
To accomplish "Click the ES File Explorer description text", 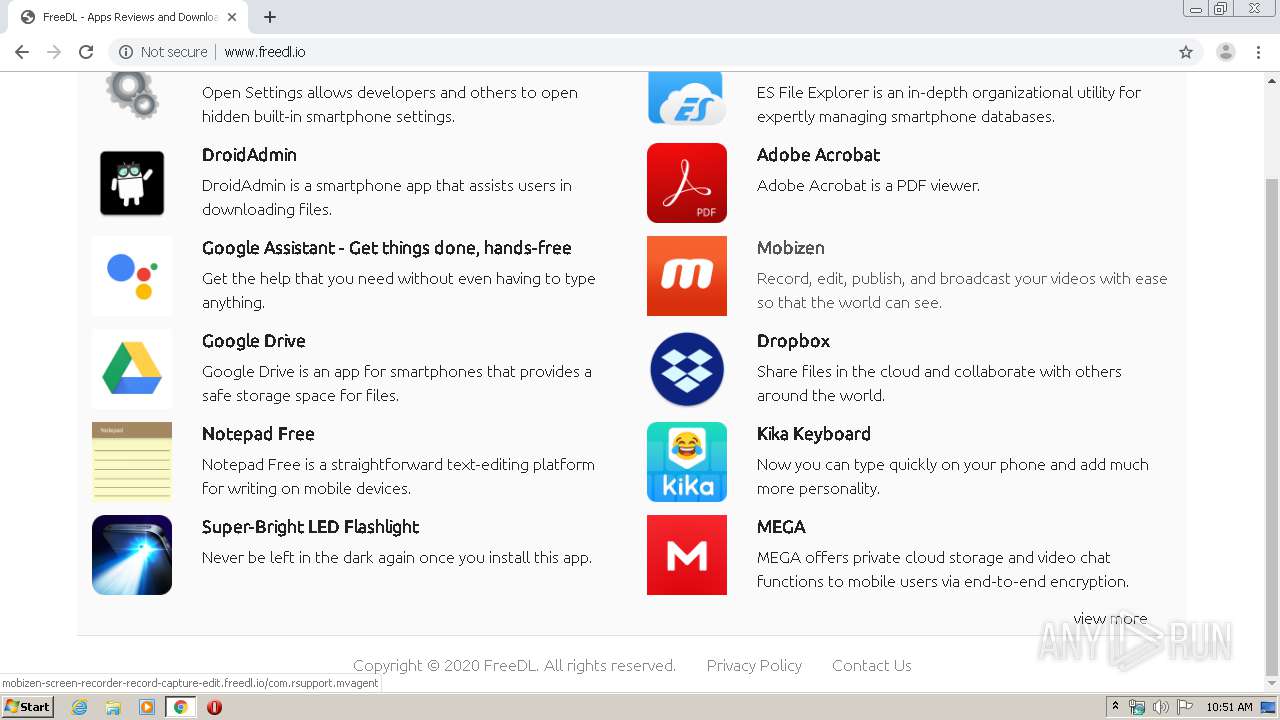I will (x=949, y=104).
